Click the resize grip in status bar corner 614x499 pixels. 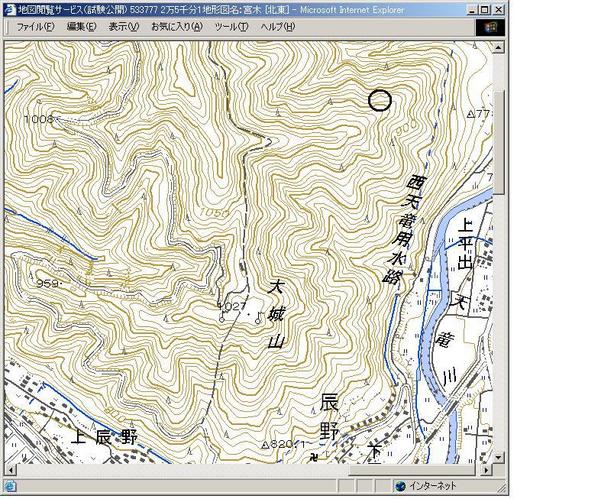point(502,488)
